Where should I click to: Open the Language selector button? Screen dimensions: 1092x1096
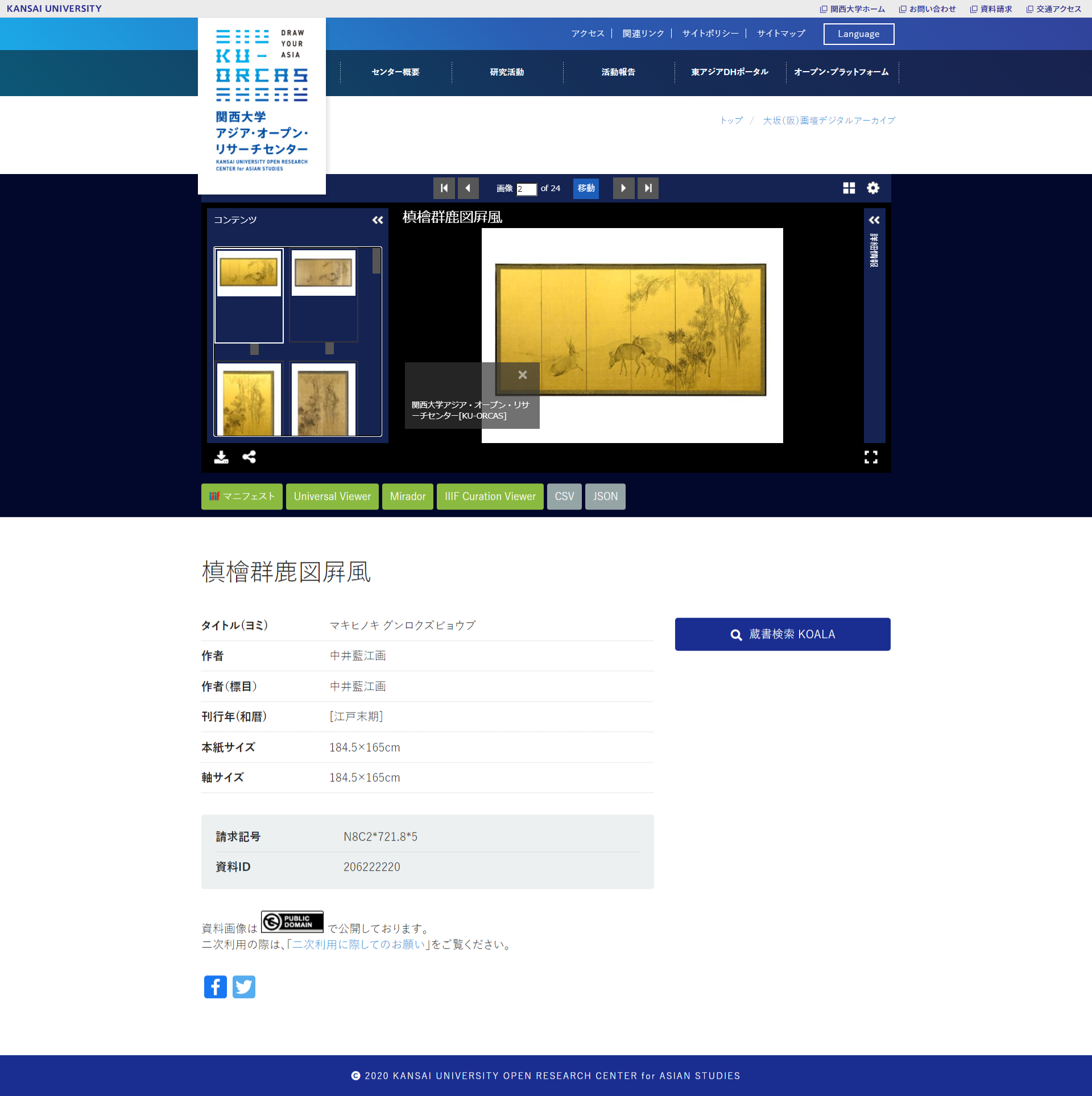coord(859,34)
